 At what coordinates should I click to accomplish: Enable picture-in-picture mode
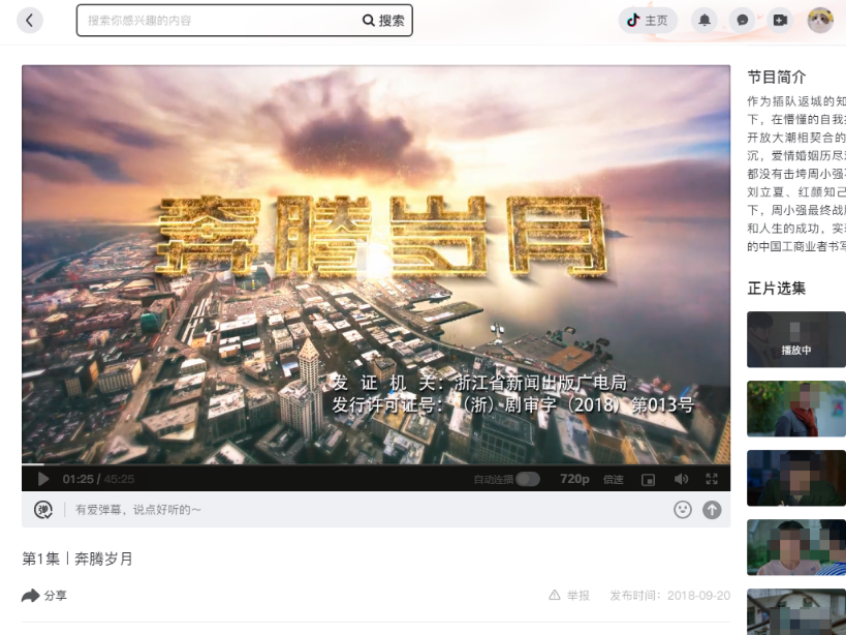click(x=648, y=480)
